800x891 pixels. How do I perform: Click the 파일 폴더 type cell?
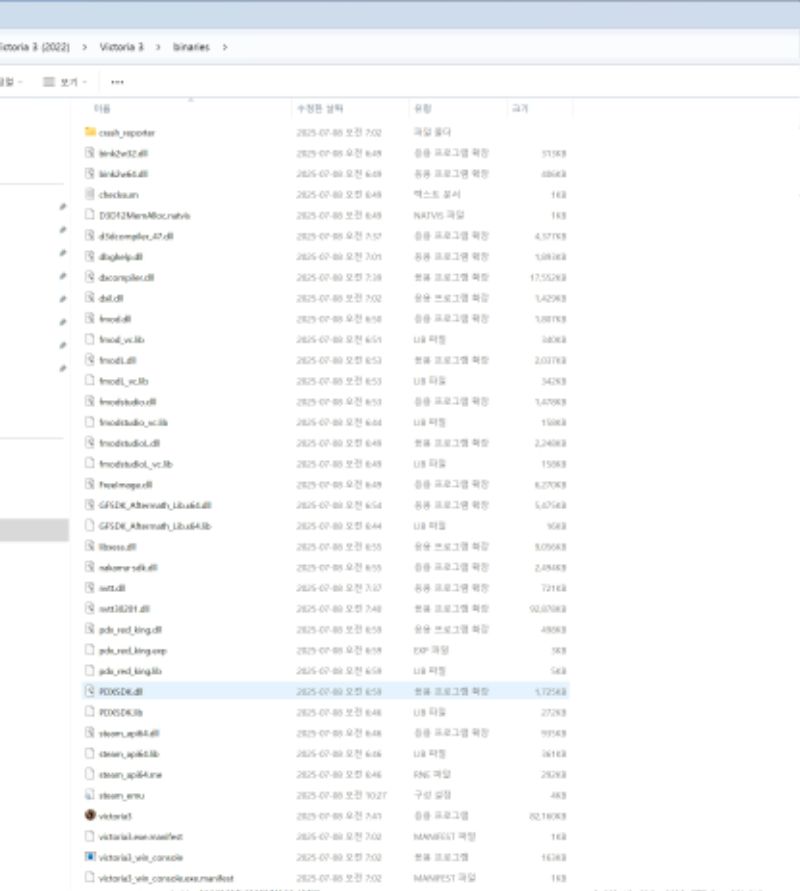(432, 132)
